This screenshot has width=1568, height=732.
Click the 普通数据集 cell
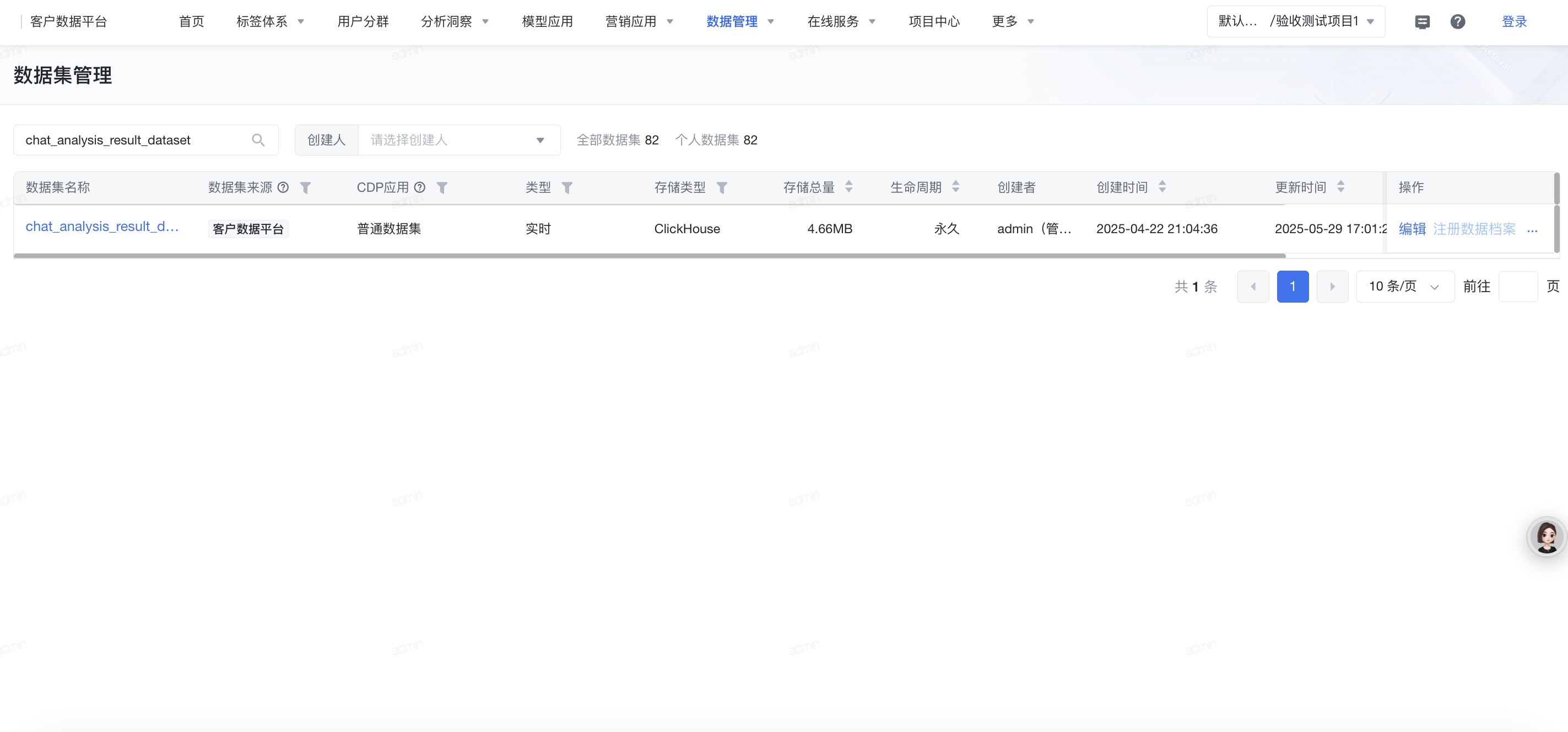tap(388, 229)
